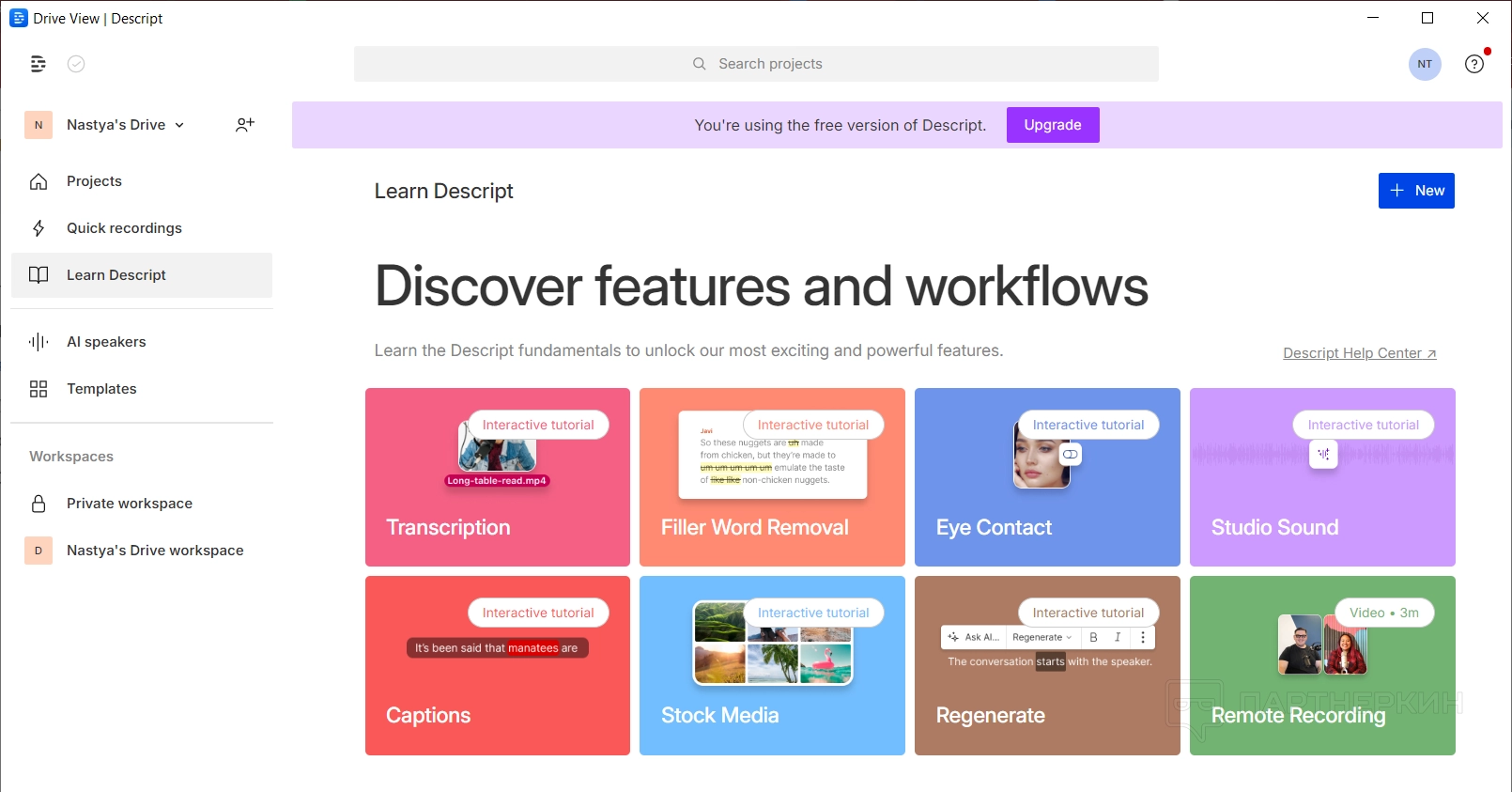1512x792 pixels.
Task: Open the Studio Sound tutorial card
Action: point(1322,477)
